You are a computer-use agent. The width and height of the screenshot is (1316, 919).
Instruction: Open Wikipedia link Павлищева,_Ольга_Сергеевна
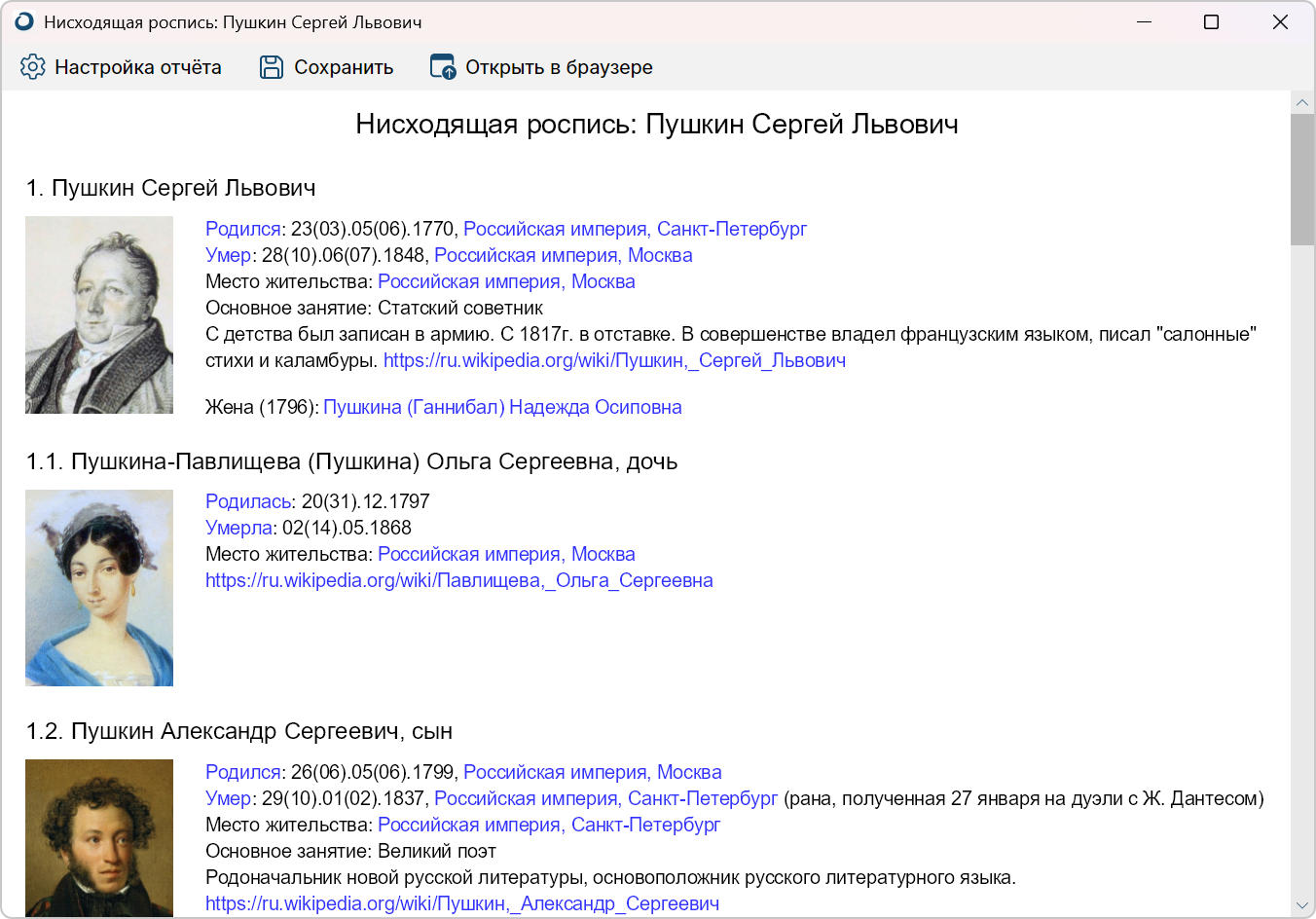pos(459,580)
